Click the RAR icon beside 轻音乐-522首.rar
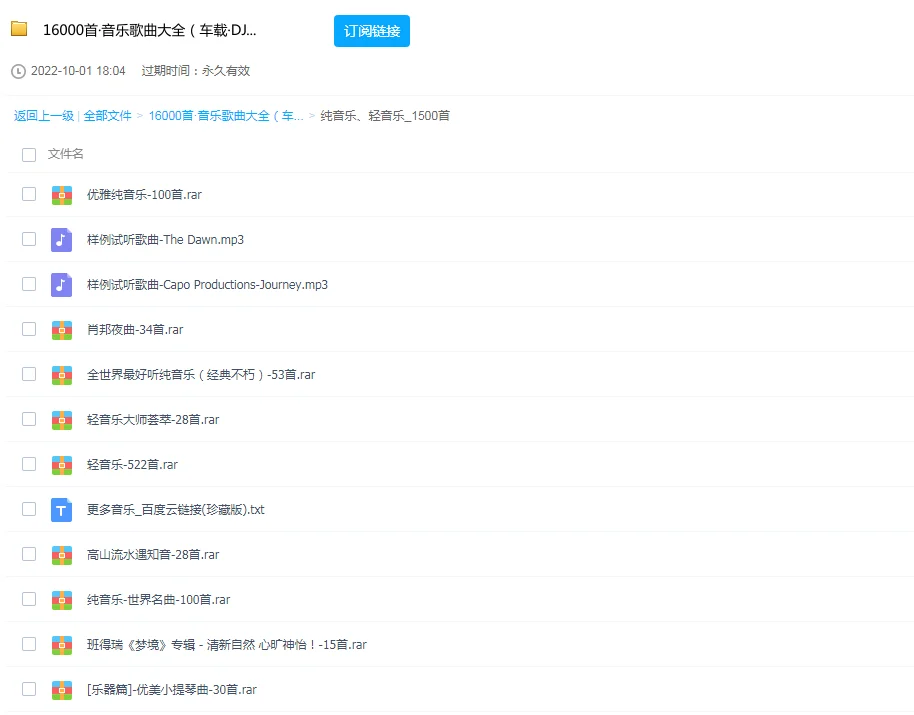This screenshot has height=715, width=914. coord(62,464)
